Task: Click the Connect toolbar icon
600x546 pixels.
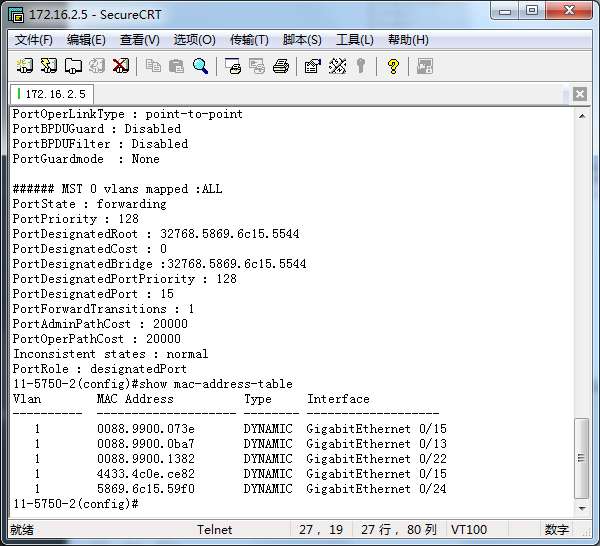Action: 25,66
